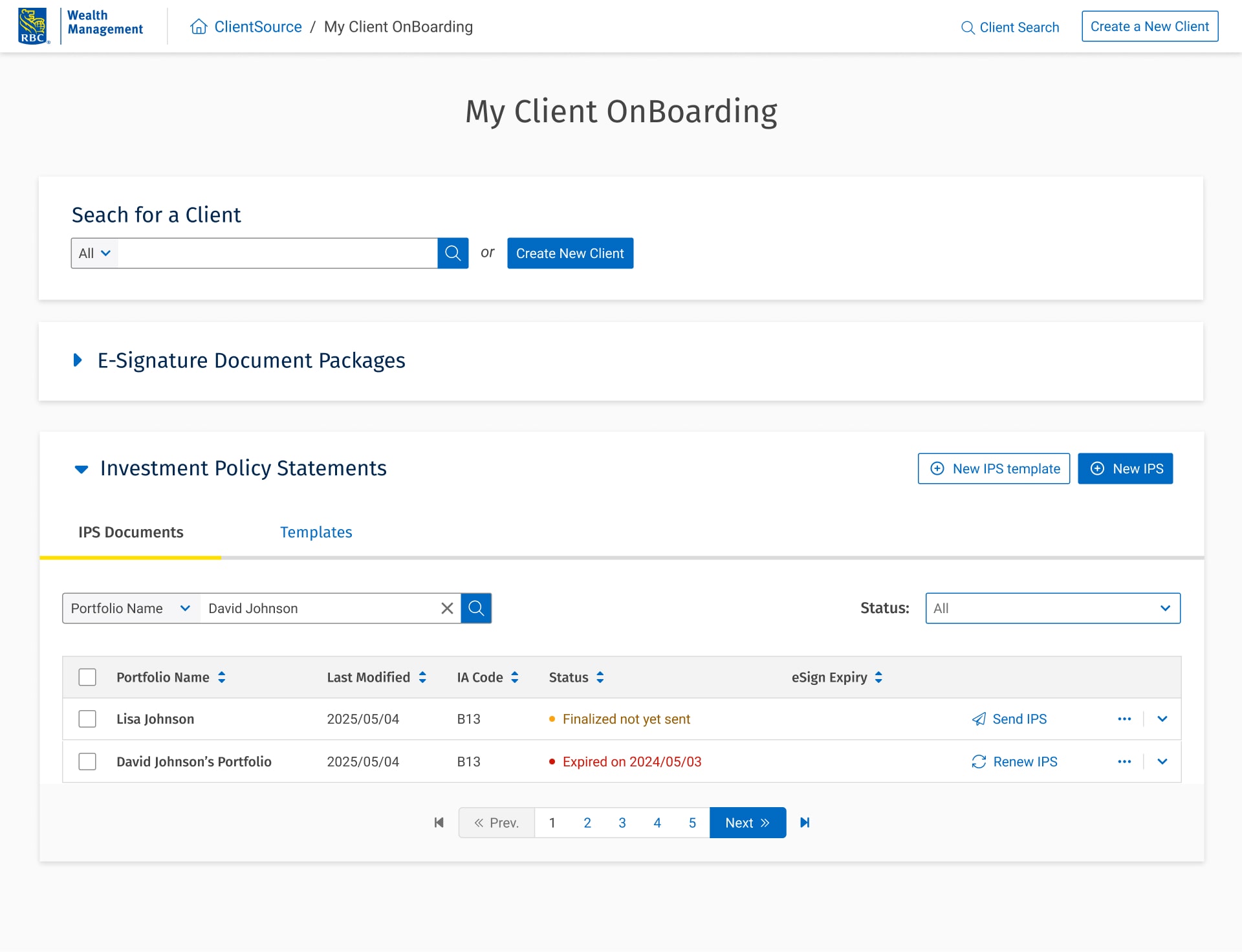The height and width of the screenshot is (952, 1242).
Task: Clear the David Johnson search text
Action: (x=447, y=608)
